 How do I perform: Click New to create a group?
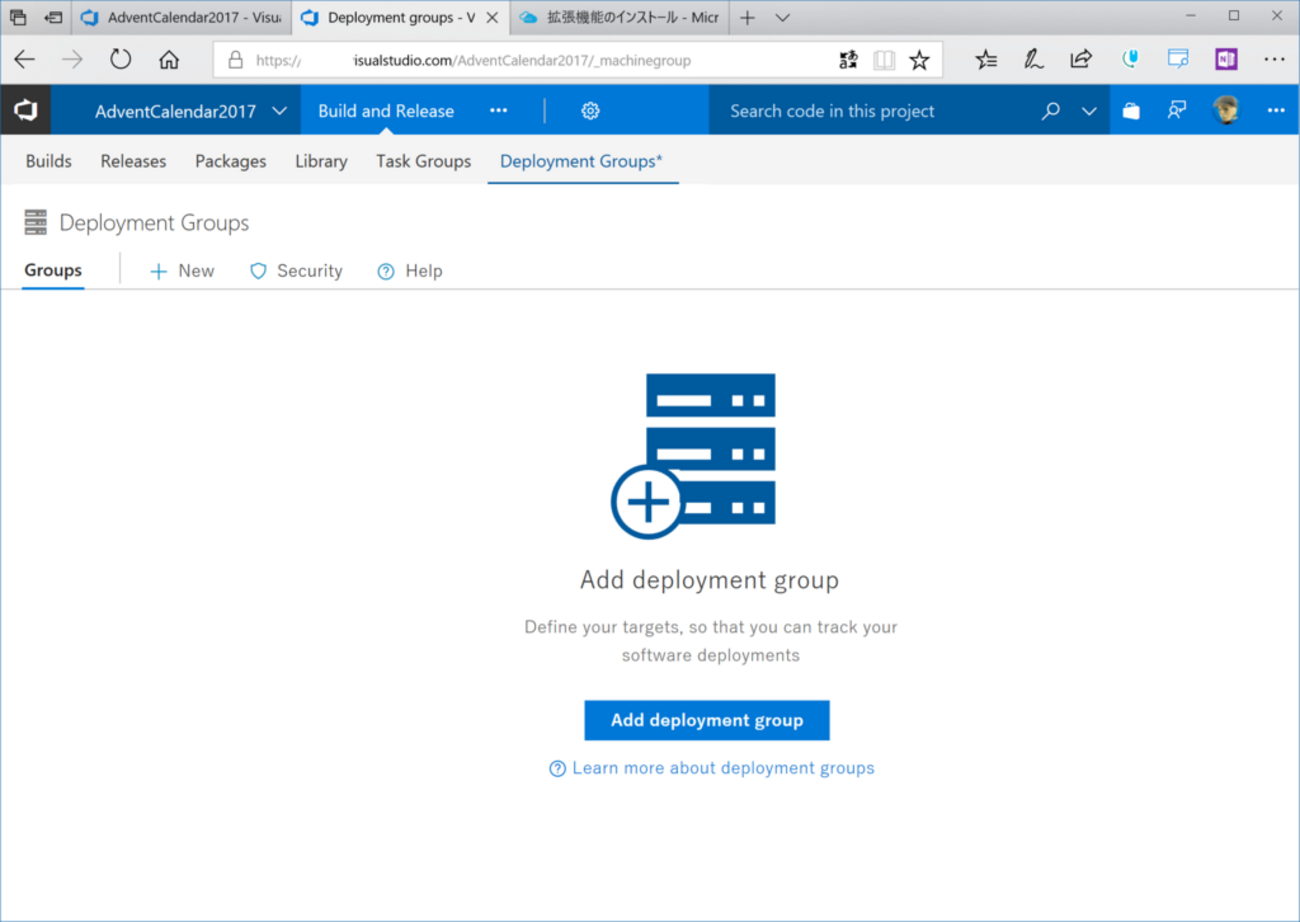pos(182,271)
